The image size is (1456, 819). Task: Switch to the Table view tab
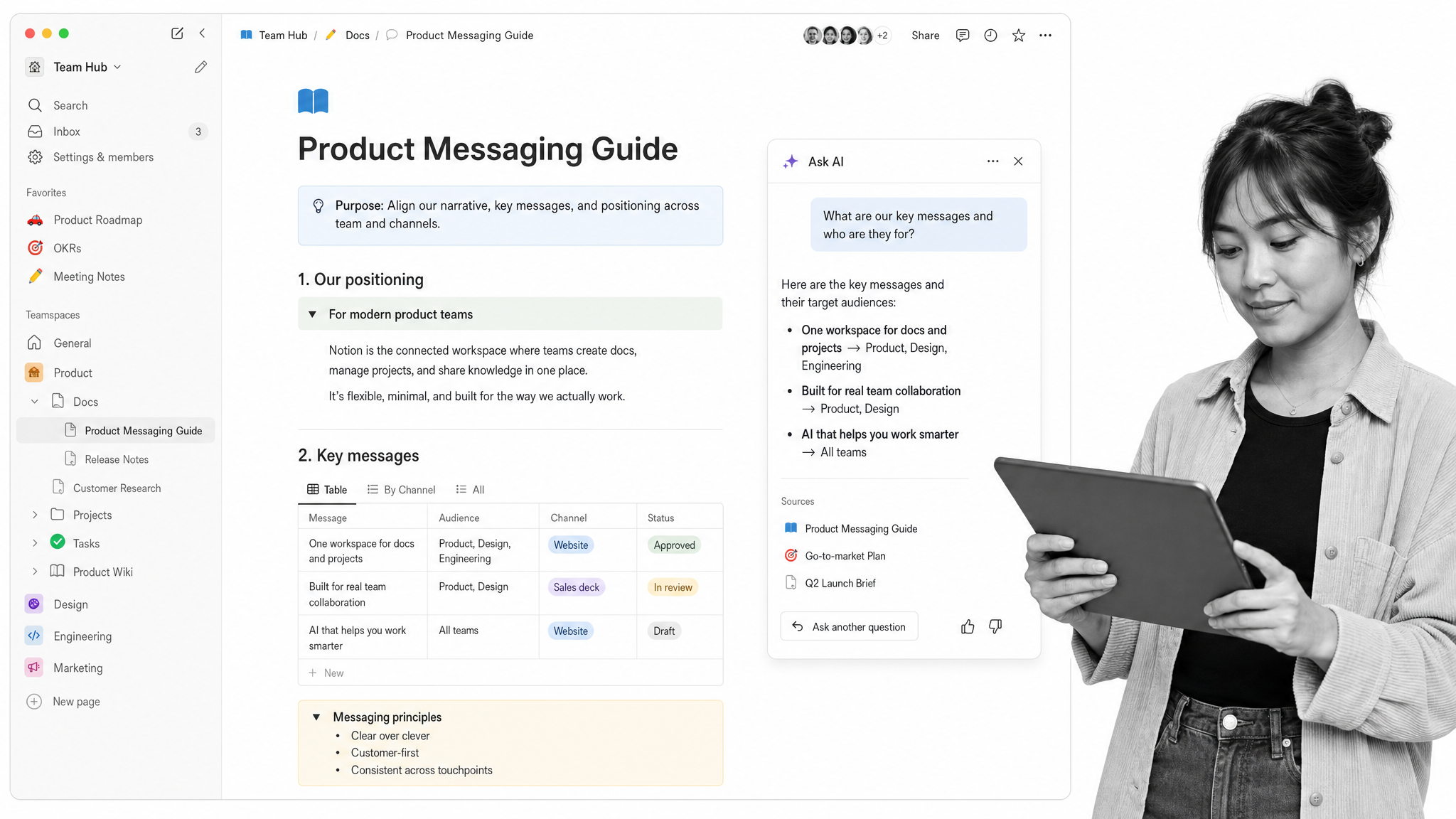coord(327,490)
